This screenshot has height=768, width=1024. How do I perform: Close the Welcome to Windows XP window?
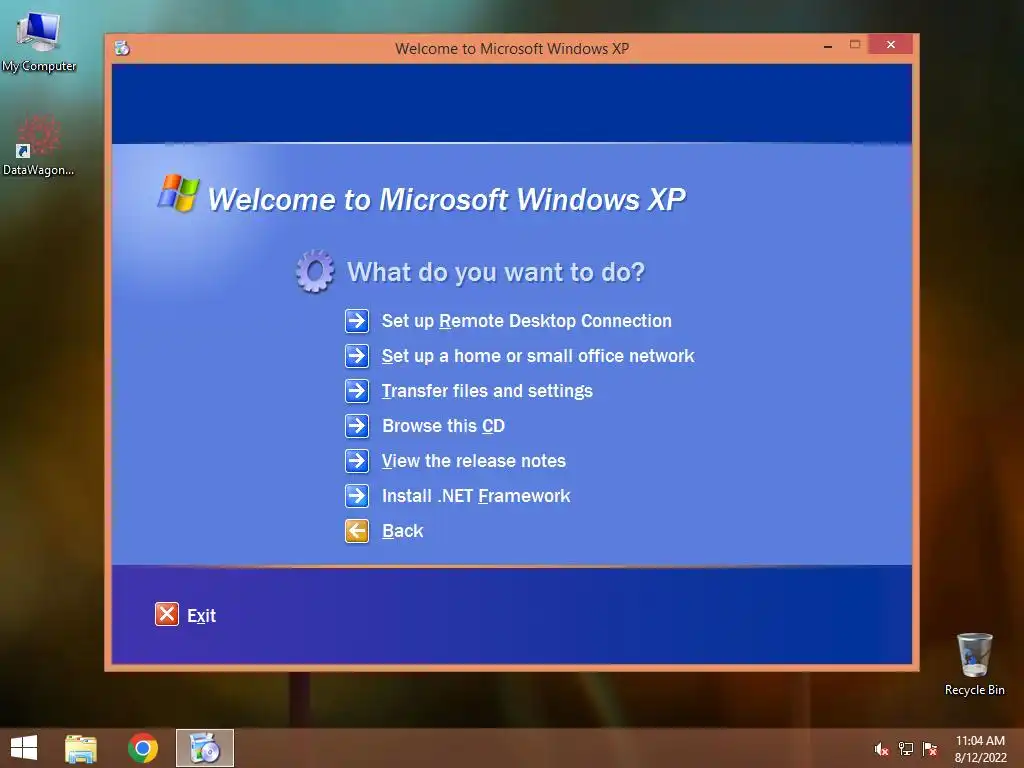click(890, 44)
